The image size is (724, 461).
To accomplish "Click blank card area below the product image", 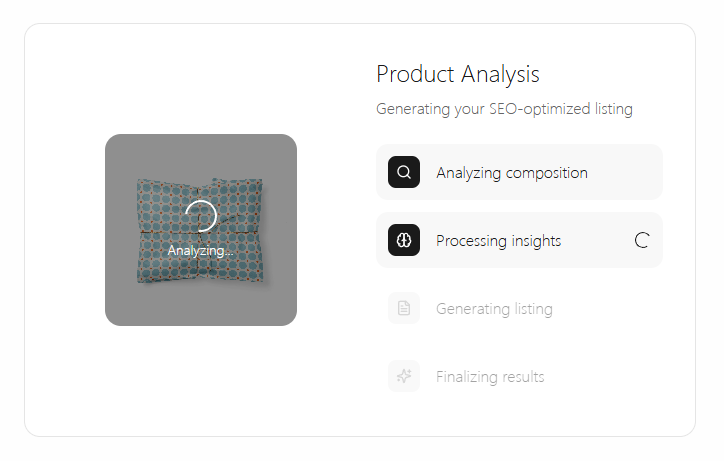I will pos(201,379).
